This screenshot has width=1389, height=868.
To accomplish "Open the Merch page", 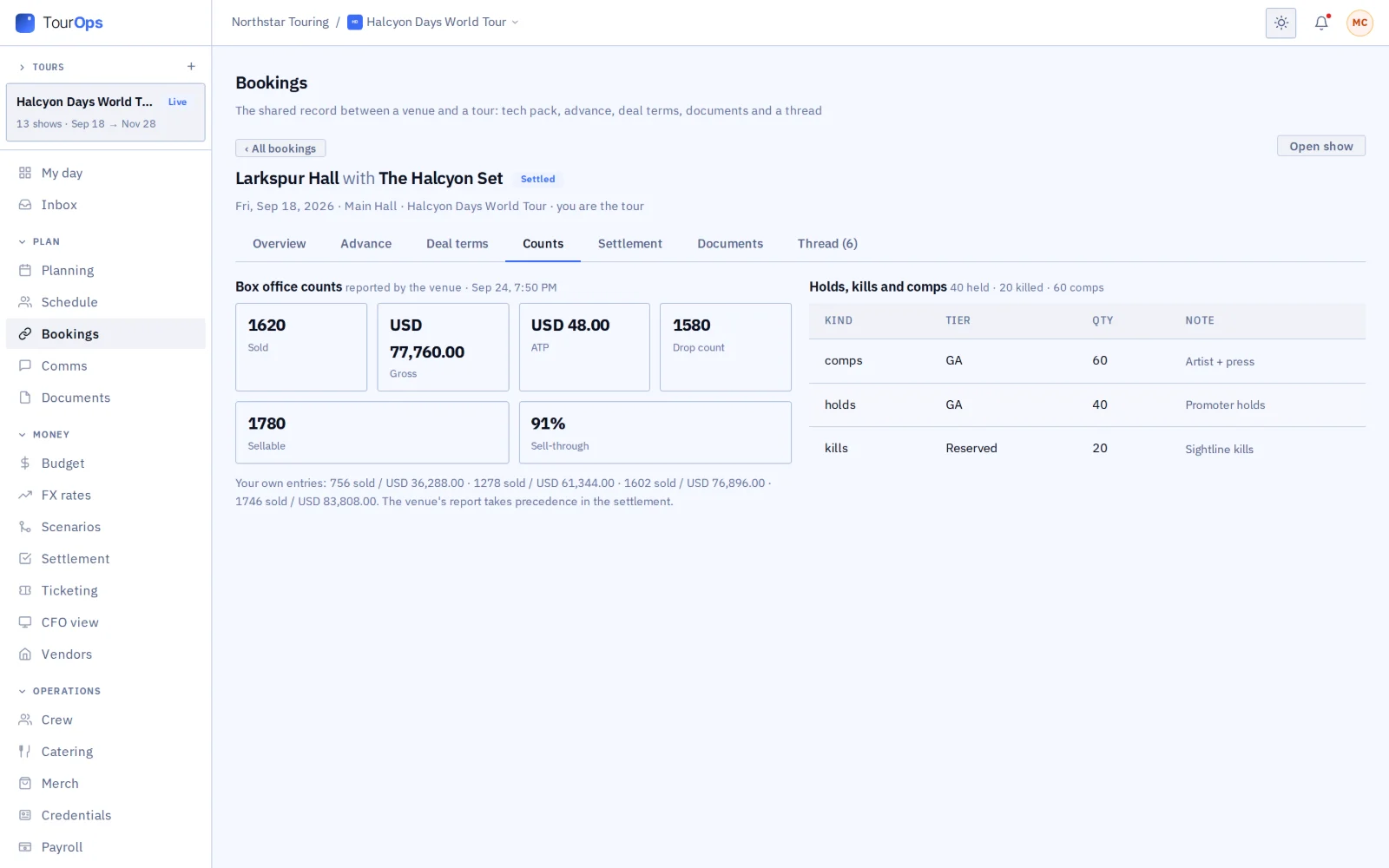I will (x=105, y=783).
